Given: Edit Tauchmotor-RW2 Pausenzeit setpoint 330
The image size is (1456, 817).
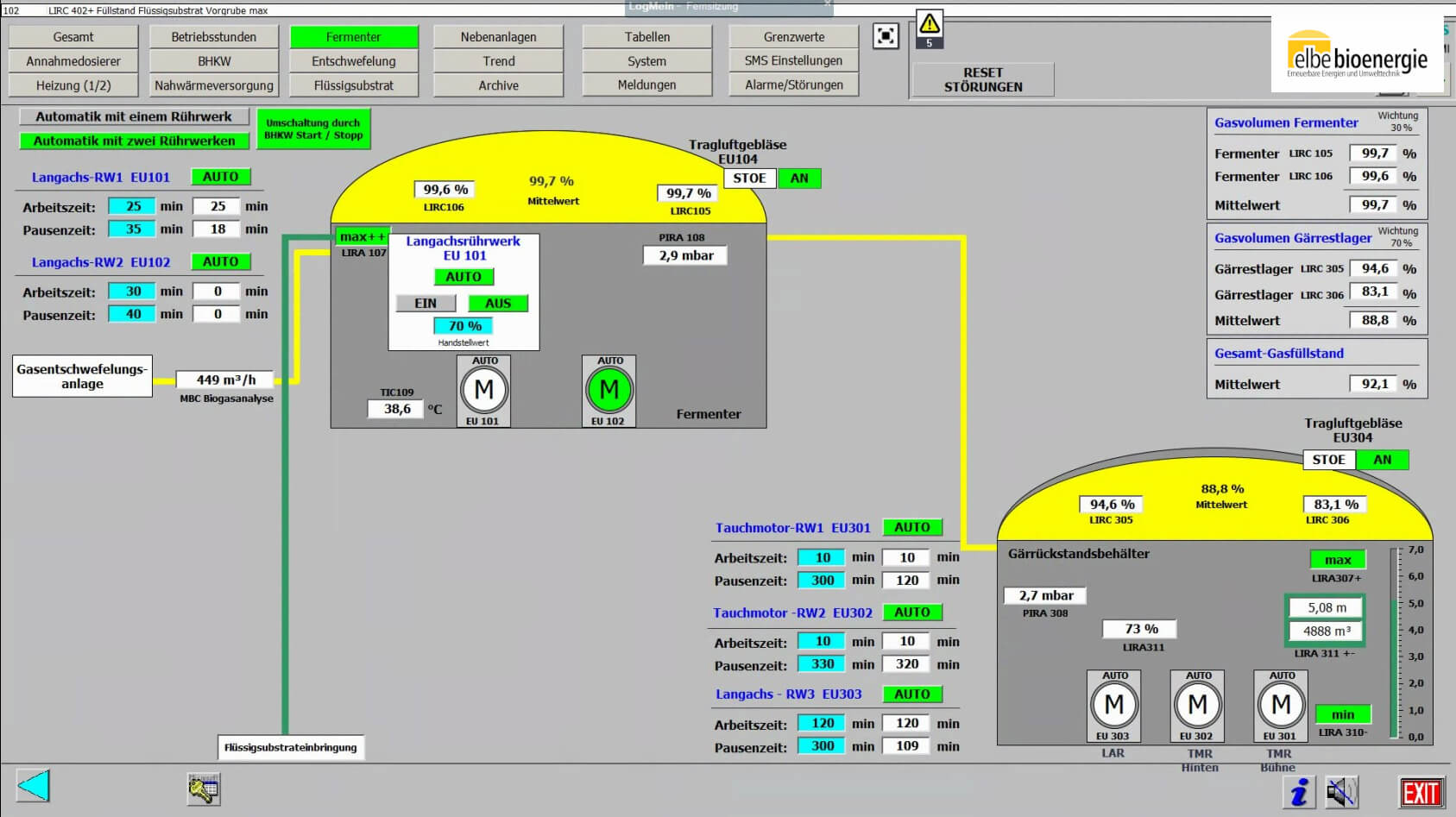Looking at the screenshot, I should pyautogui.click(x=822, y=664).
